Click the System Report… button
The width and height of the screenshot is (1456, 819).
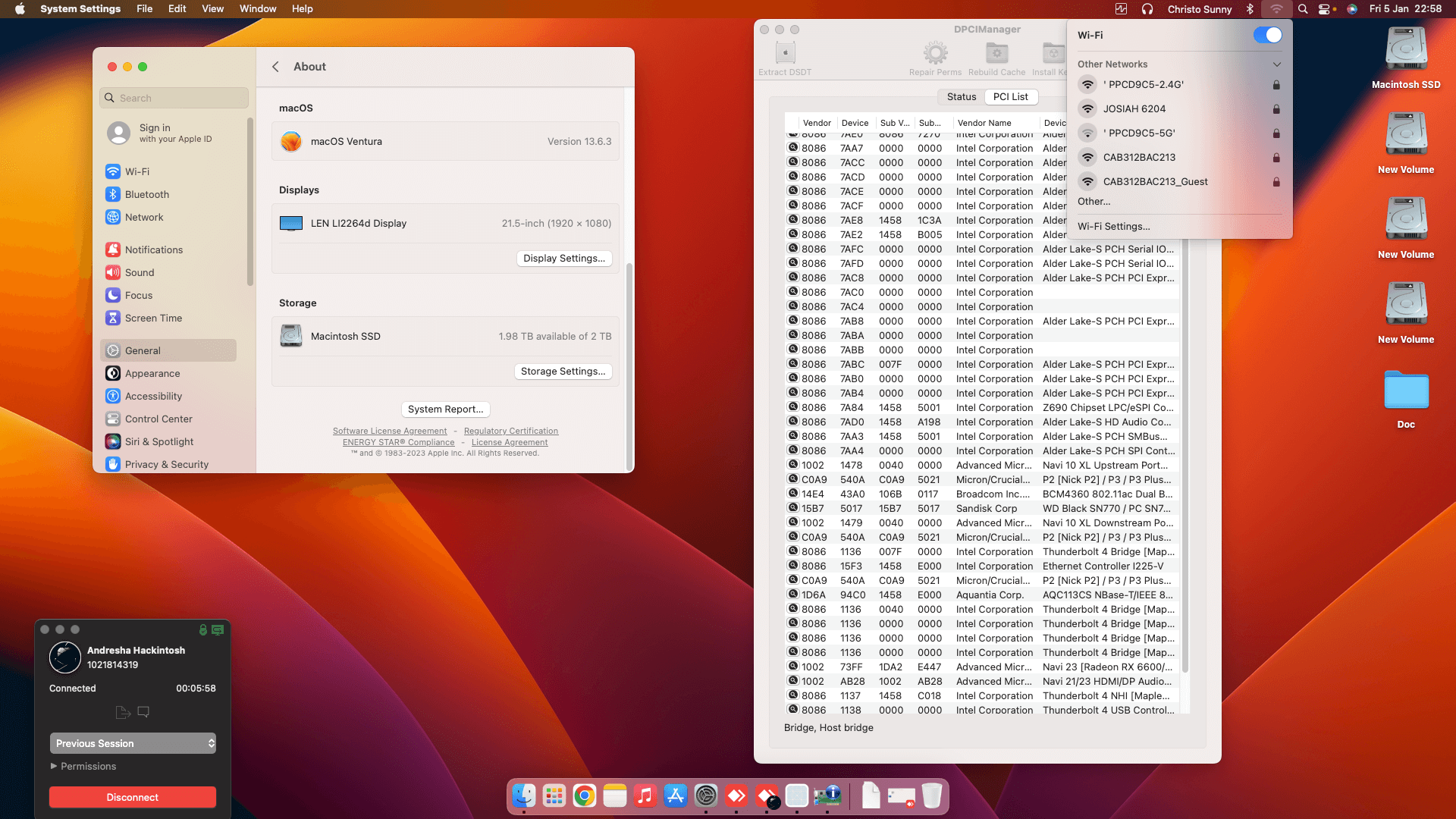click(x=445, y=409)
